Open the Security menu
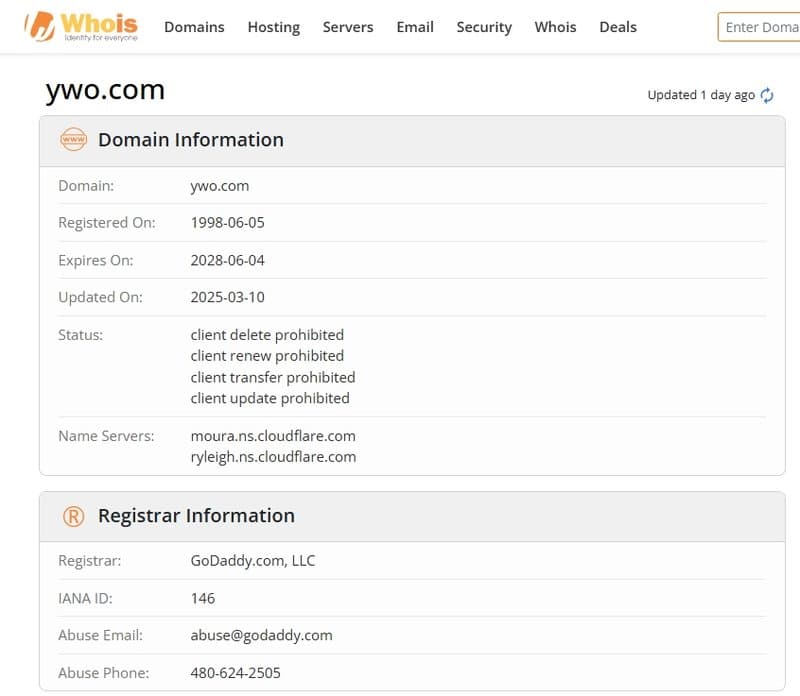 pos(484,27)
